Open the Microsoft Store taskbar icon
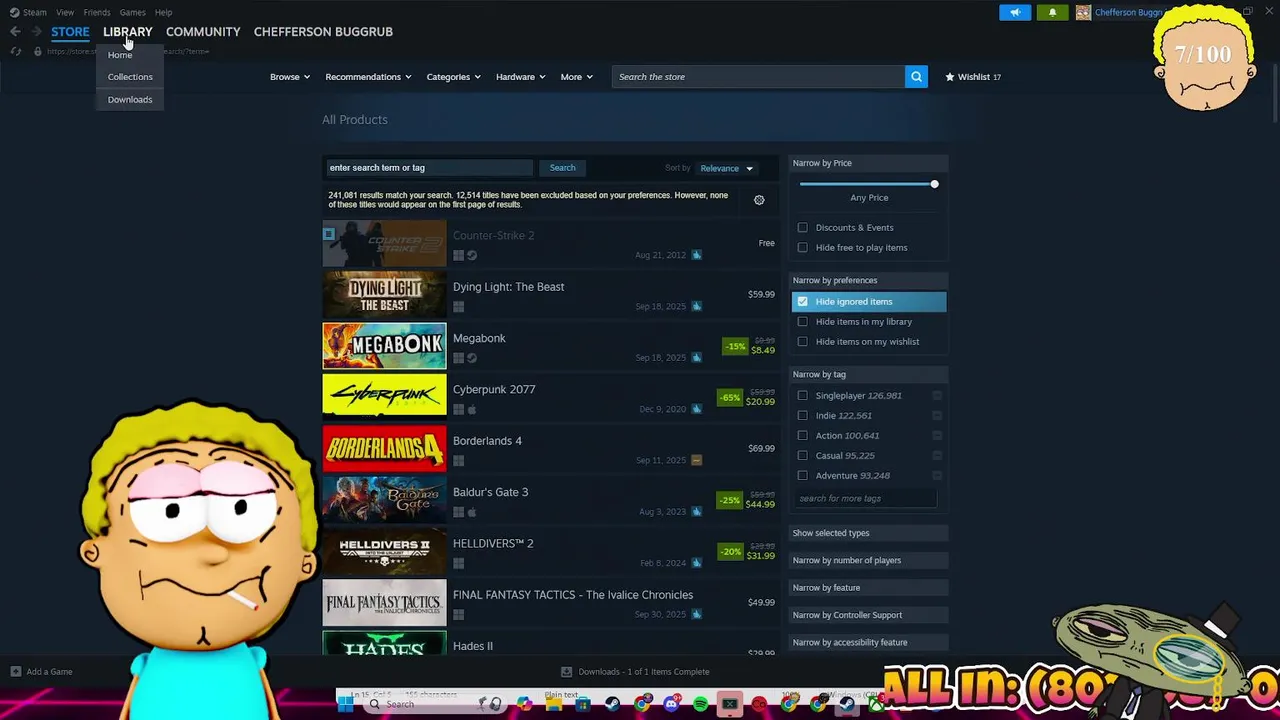Screen dimensions: 1280x720 tap(582, 704)
